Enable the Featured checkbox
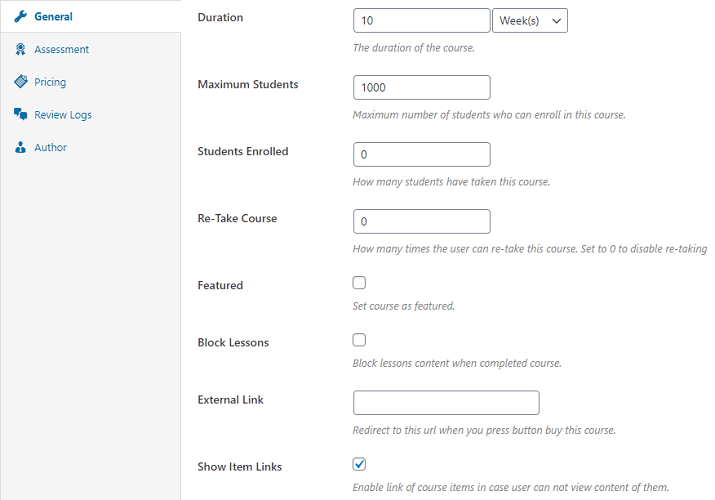The width and height of the screenshot is (715, 500). [360, 283]
